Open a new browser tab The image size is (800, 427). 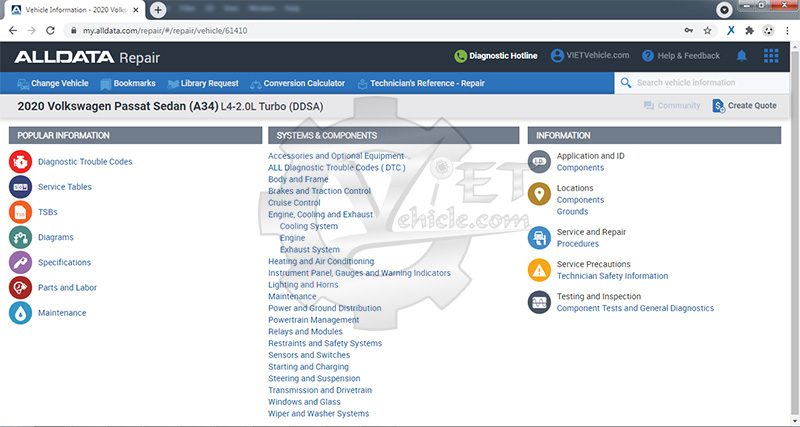[x=158, y=10]
